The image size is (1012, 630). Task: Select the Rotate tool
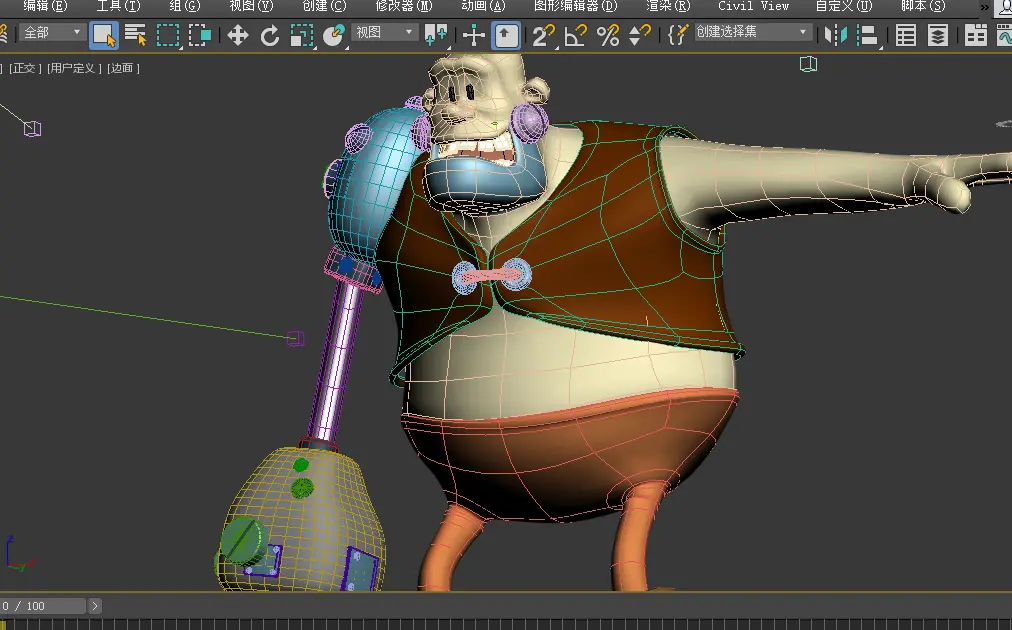(x=270, y=36)
